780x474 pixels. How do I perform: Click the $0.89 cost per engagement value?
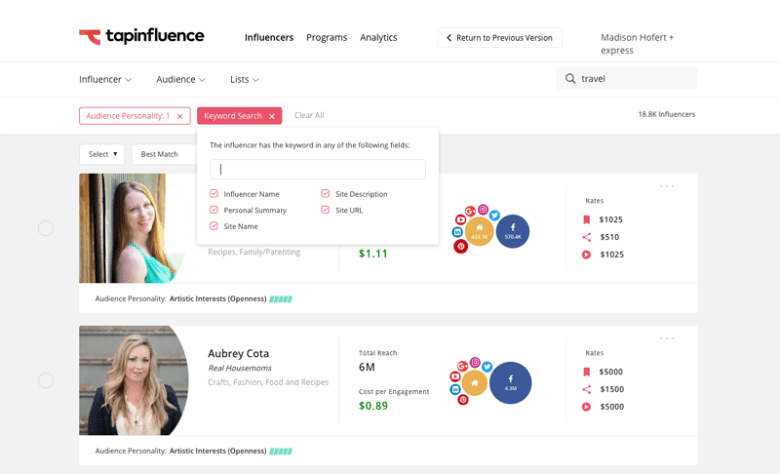click(373, 406)
